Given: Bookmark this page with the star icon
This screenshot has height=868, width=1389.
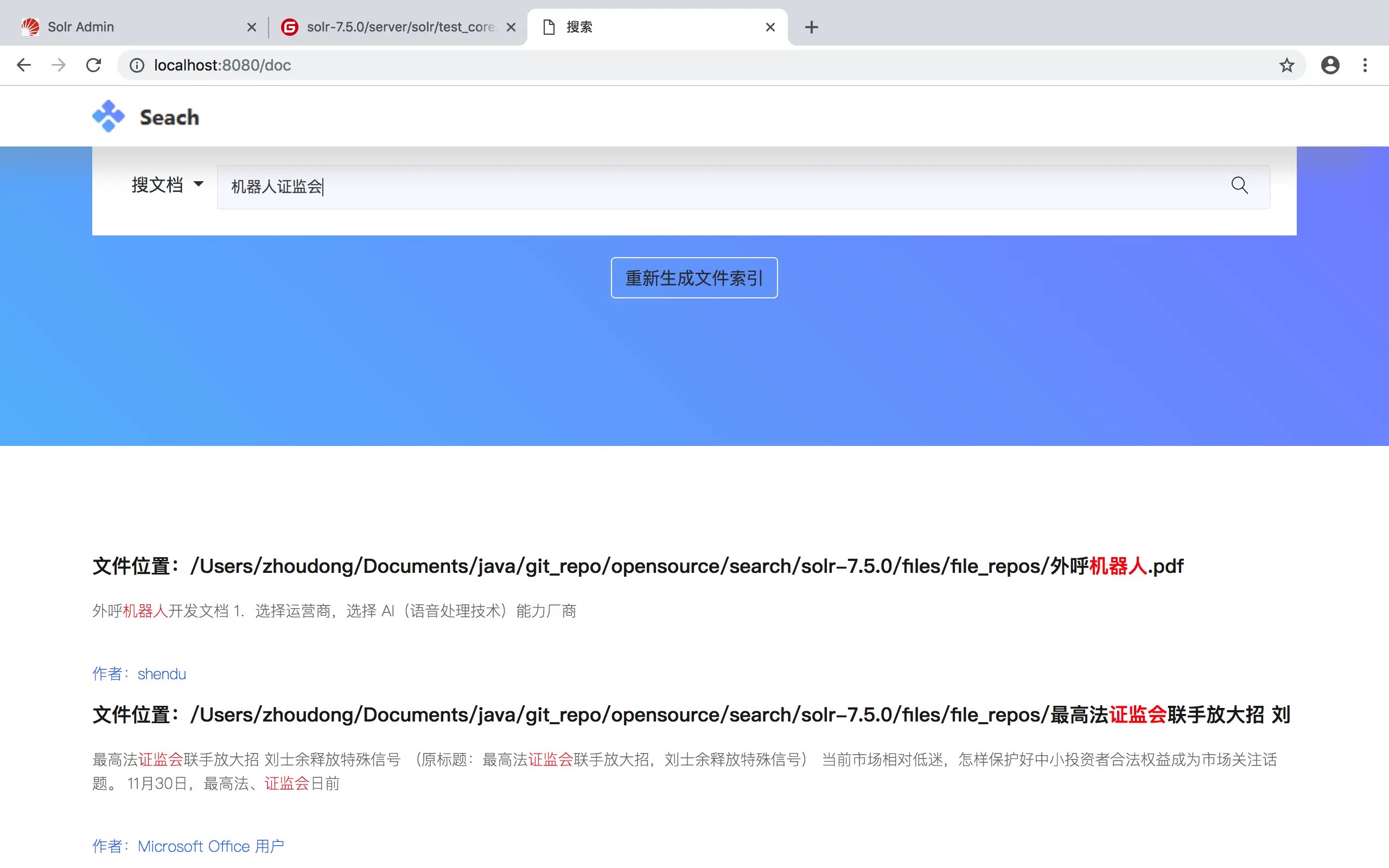Looking at the screenshot, I should pos(1287,66).
